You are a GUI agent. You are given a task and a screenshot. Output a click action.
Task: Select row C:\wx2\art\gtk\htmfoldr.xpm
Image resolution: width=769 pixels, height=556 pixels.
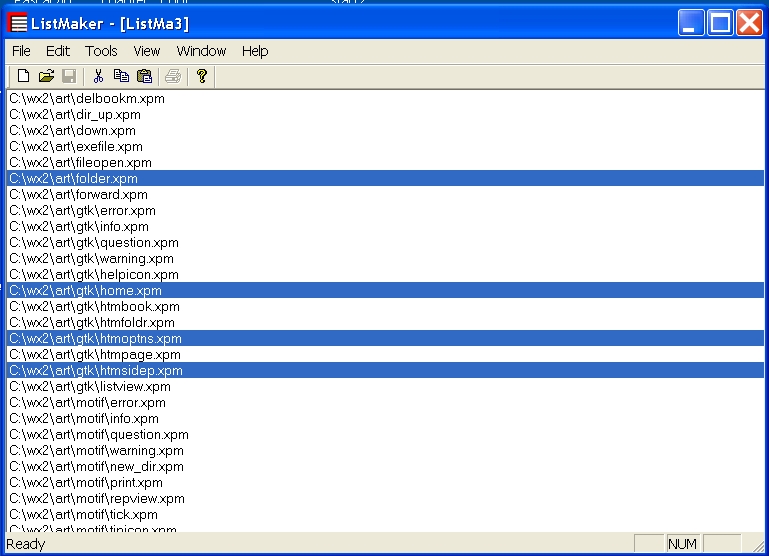coord(385,323)
